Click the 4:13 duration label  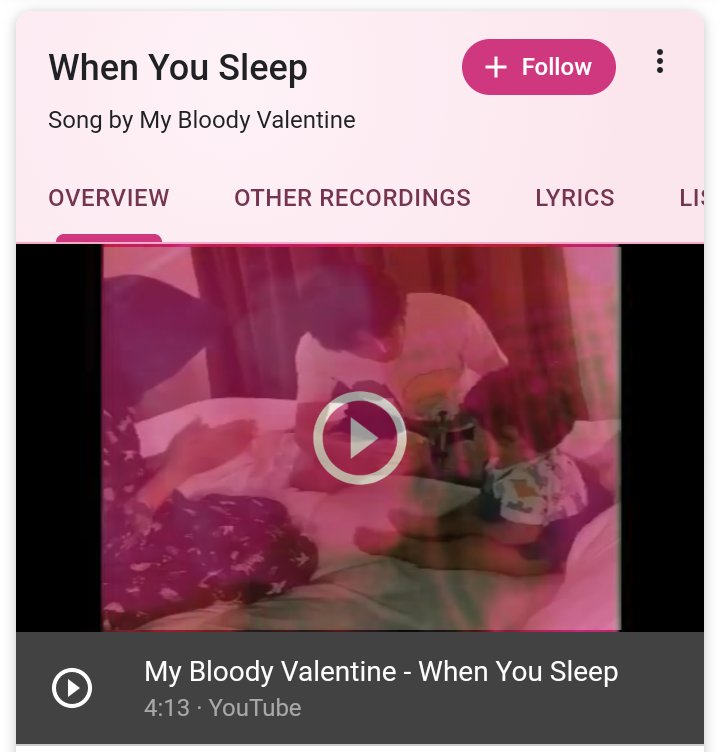167,708
